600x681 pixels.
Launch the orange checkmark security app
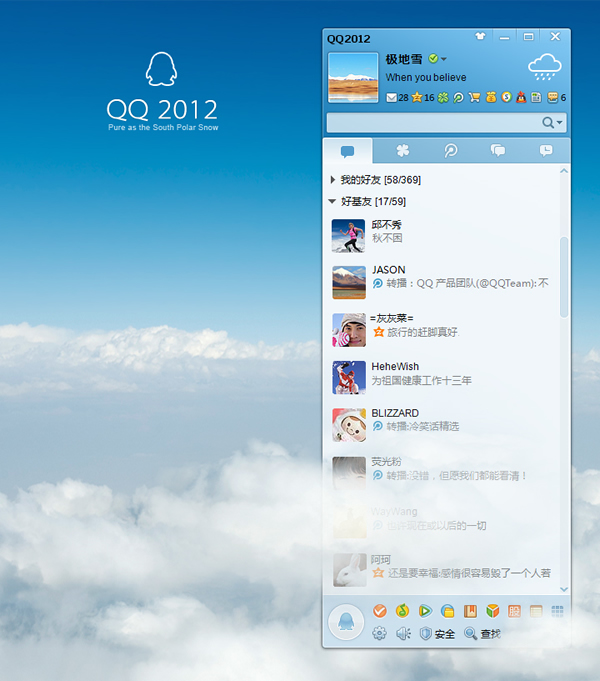(380, 611)
